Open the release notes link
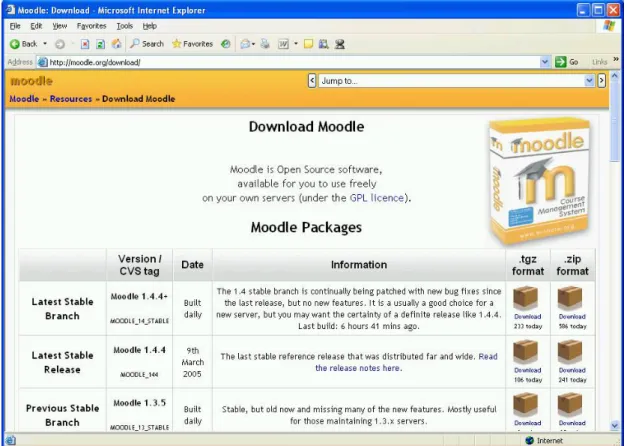The height and width of the screenshot is (446, 627). [406, 362]
